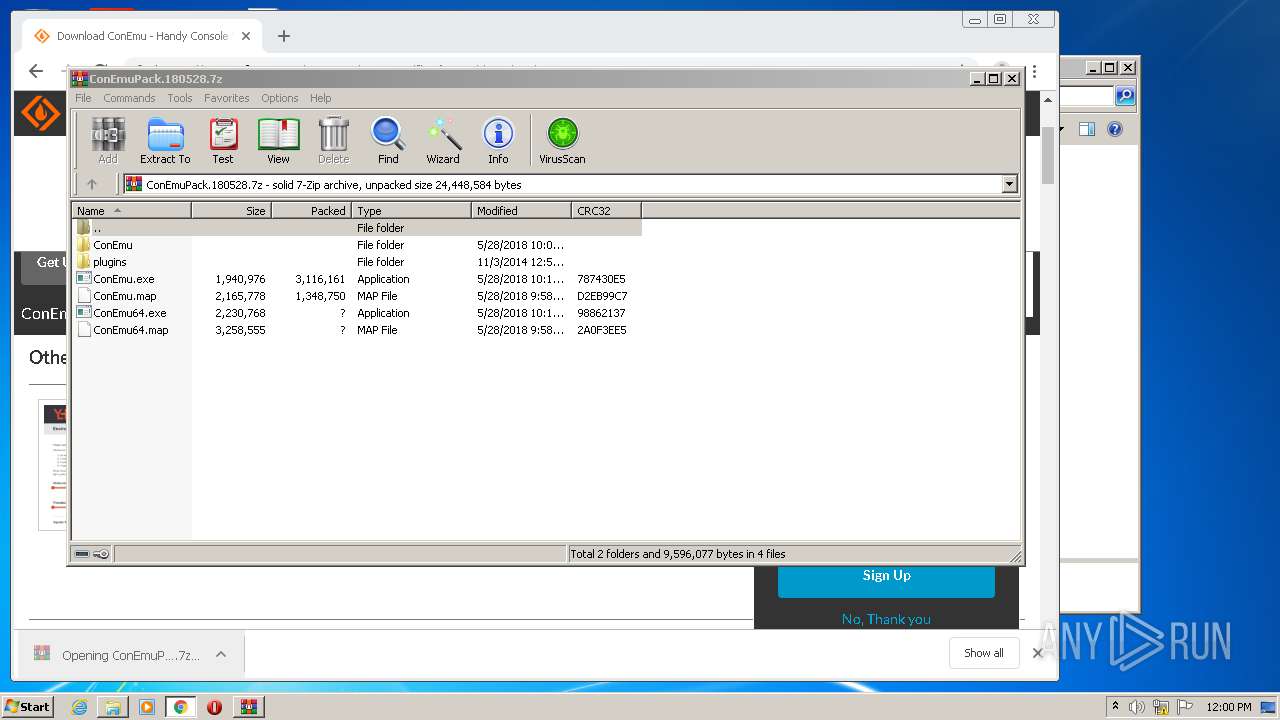Screen dimensions: 1280x720
Task: Show hidden system tray icons
Action: (1116, 707)
